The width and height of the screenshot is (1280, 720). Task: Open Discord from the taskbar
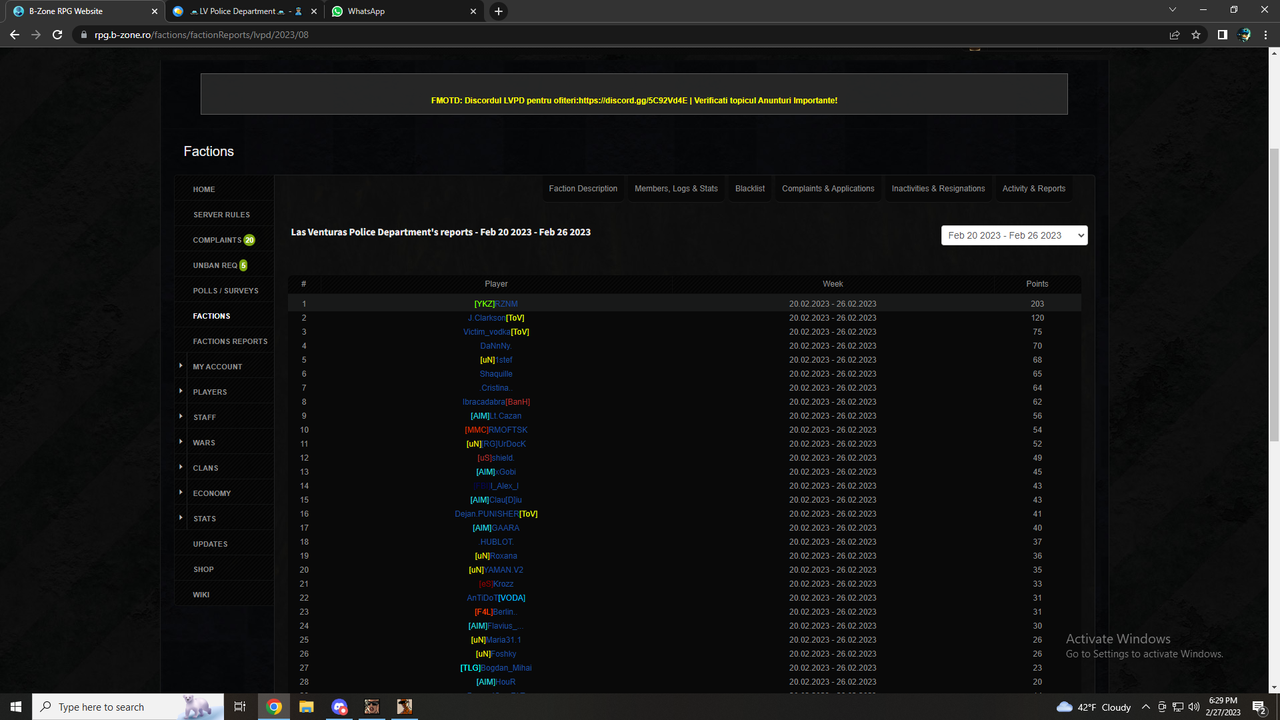(339, 707)
